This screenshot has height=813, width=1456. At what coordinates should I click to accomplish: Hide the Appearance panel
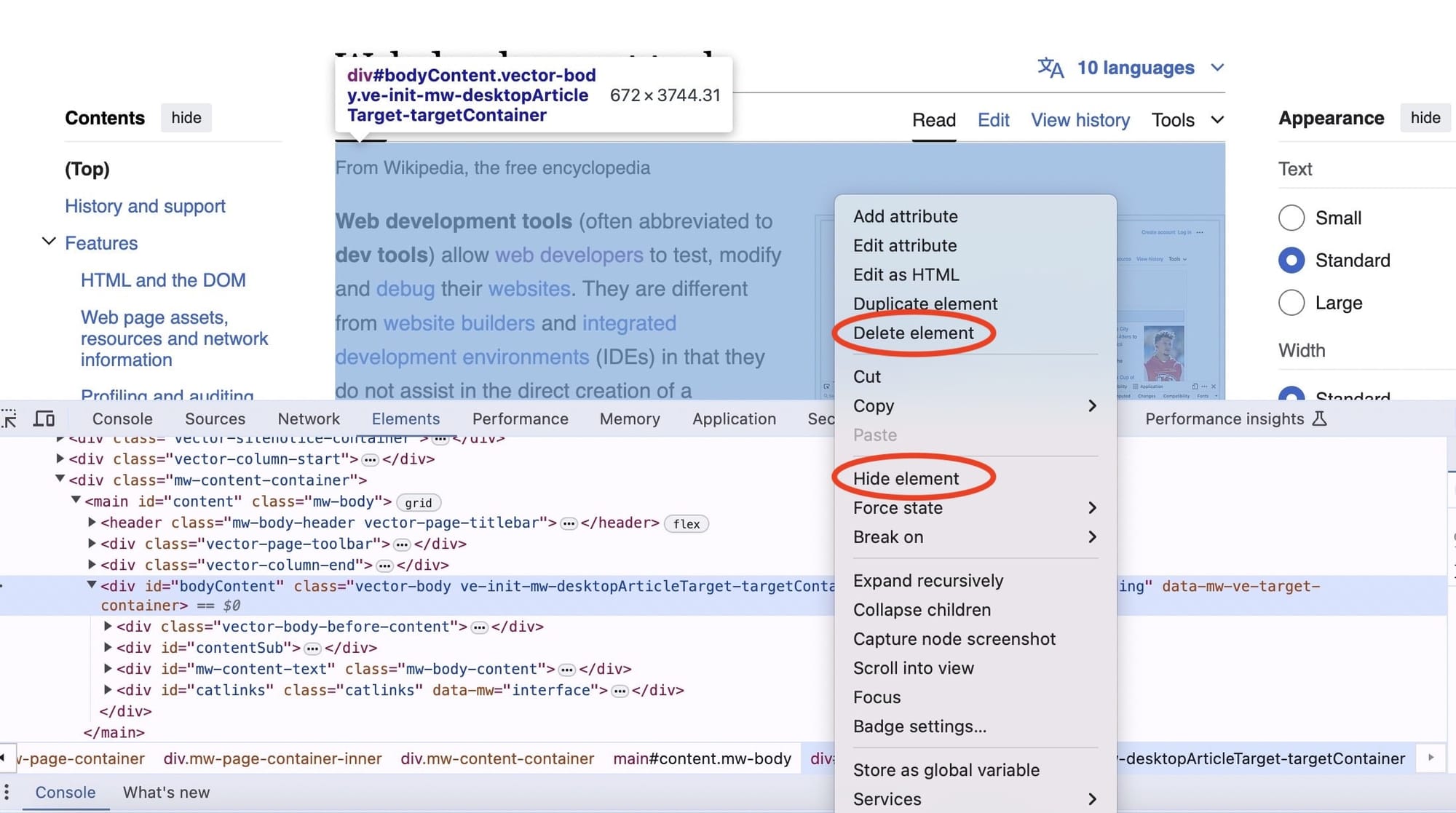(1425, 117)
